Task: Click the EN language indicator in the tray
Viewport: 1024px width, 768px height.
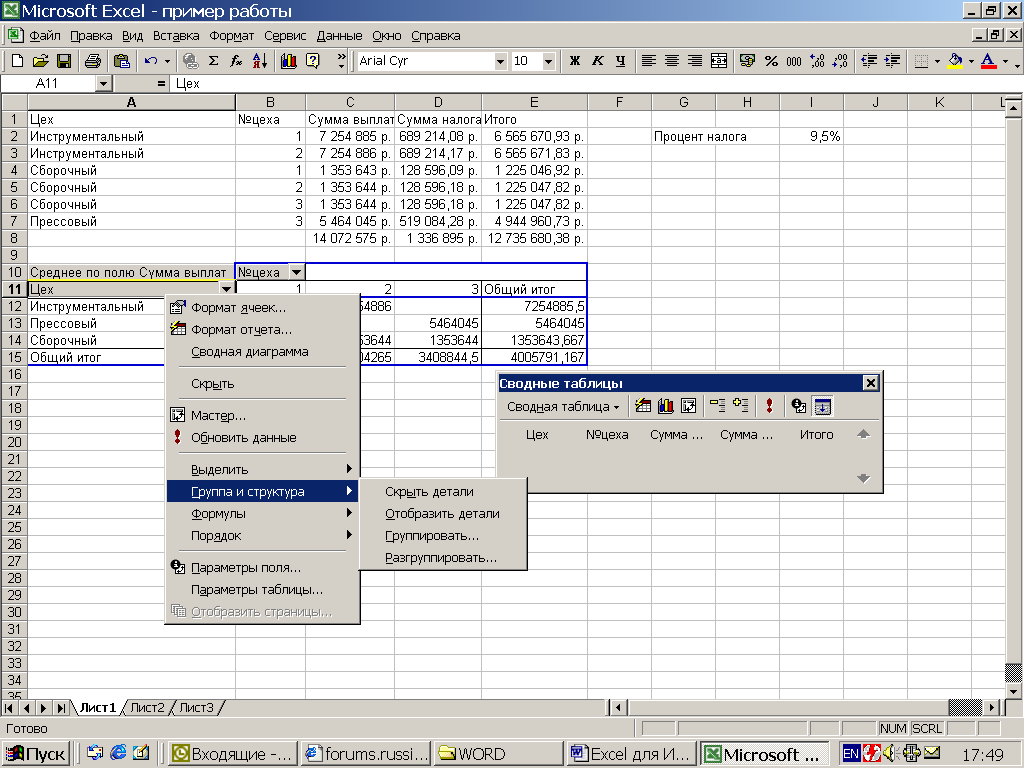Action: tap(851, 754)
